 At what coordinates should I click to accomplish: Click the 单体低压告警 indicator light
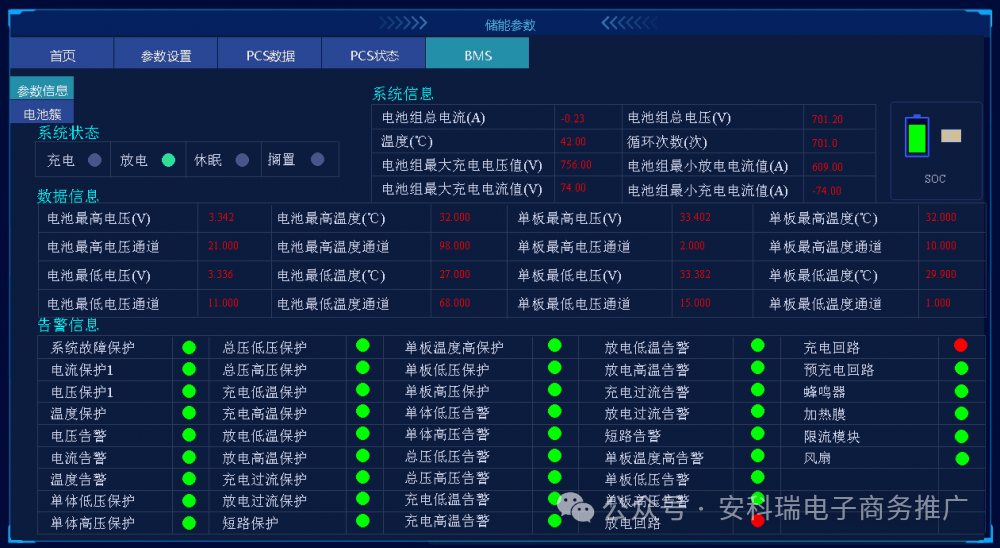coord(555,411)
